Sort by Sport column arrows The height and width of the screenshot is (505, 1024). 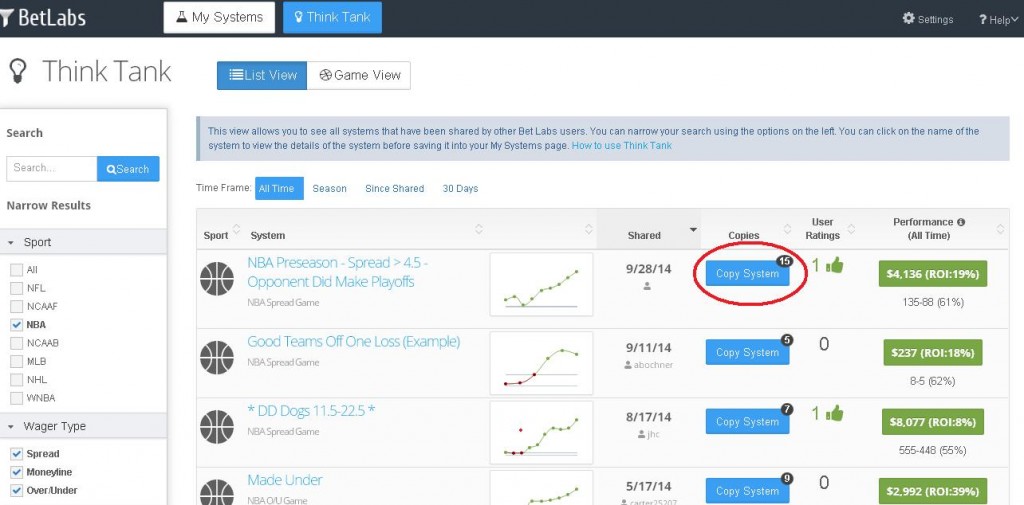click(x=236, y=229)
